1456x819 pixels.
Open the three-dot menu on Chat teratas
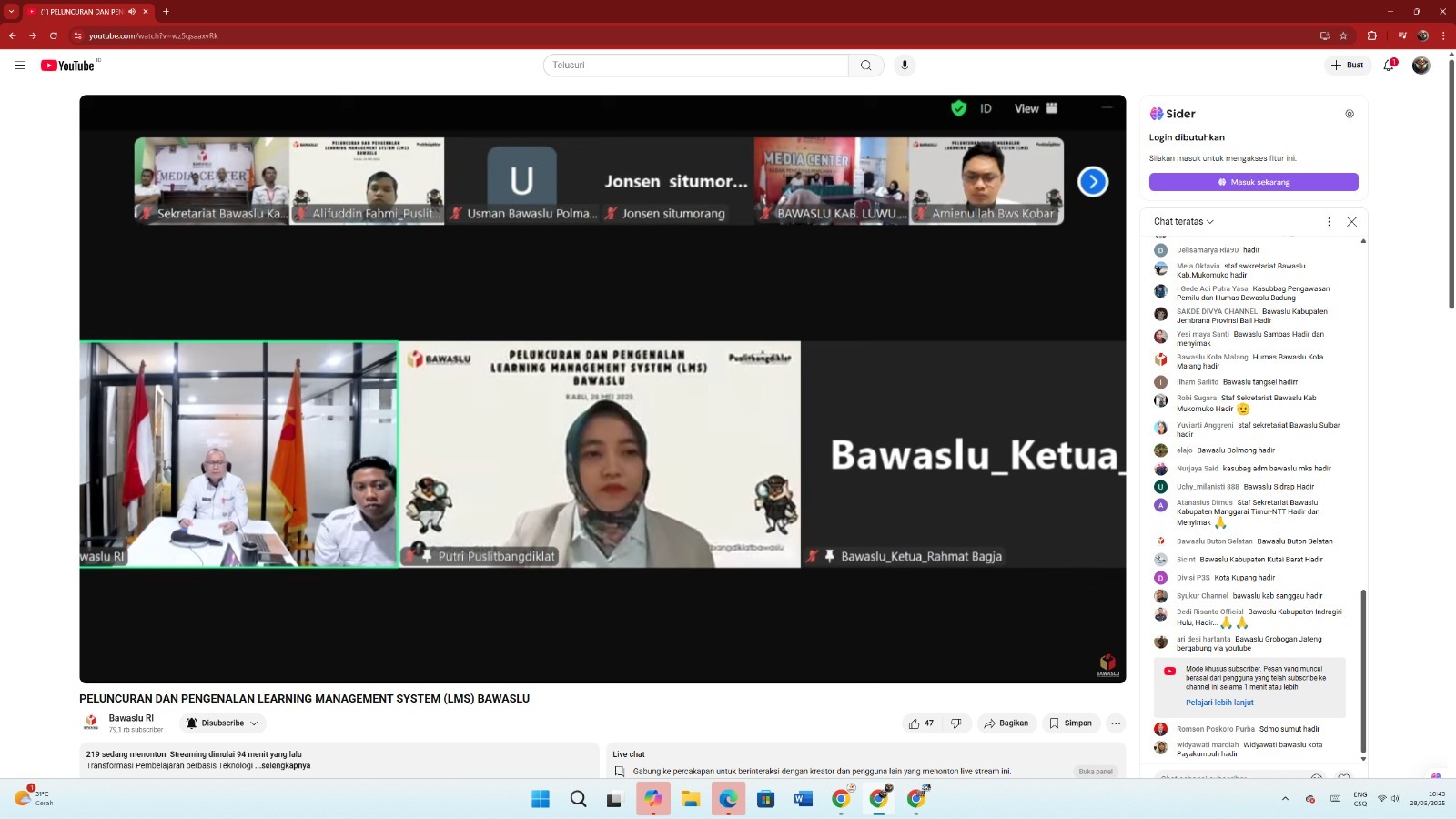point(1330,221)
